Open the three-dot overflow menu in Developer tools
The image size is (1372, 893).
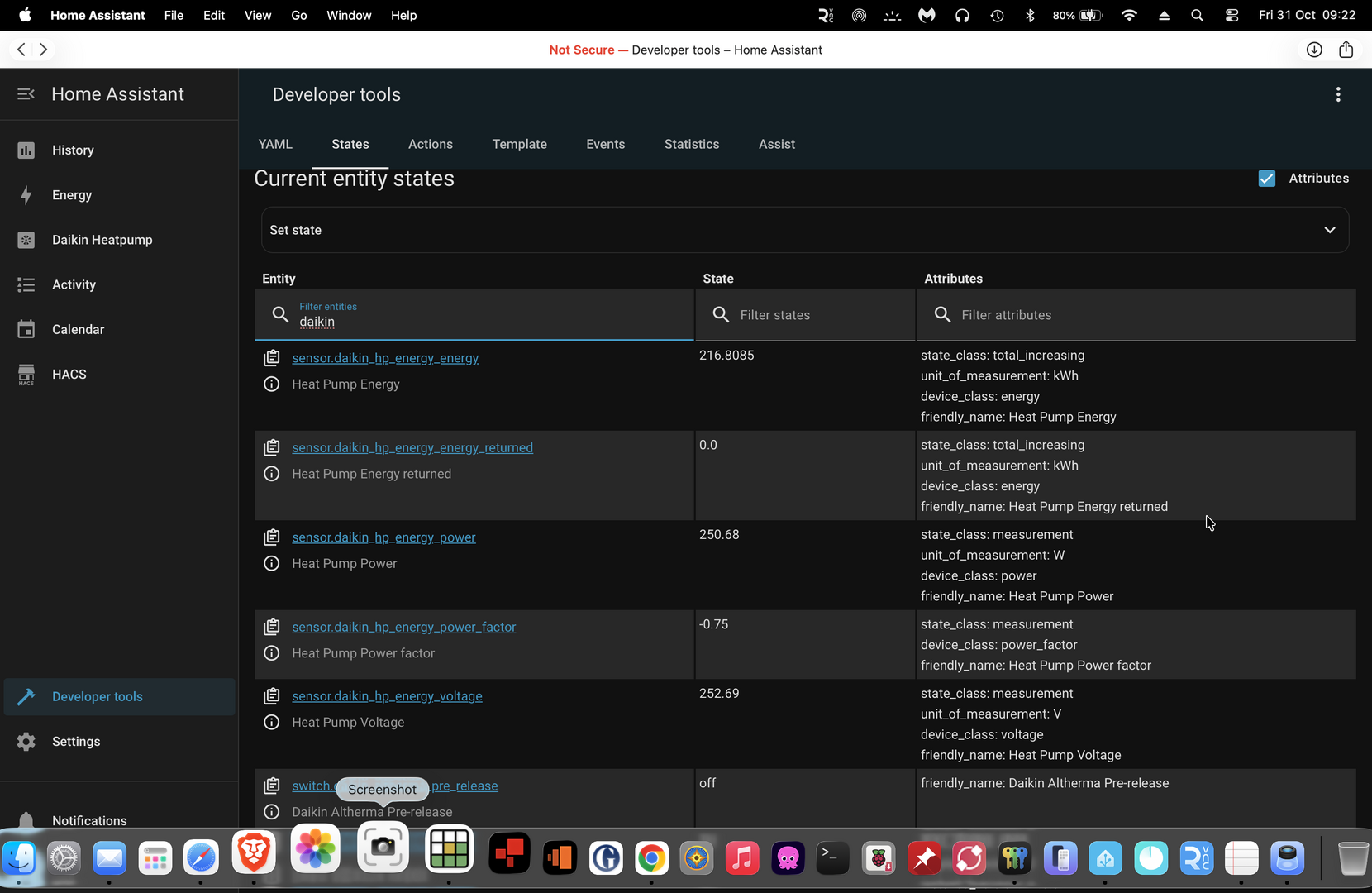[x=1337, y=95]
